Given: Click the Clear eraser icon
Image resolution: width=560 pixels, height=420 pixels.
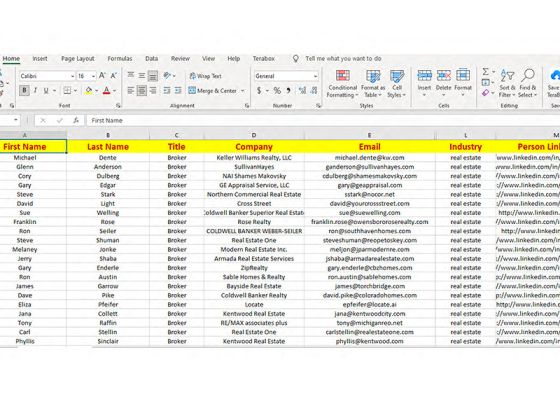Looking at the screenshot, I should point(485,93).
